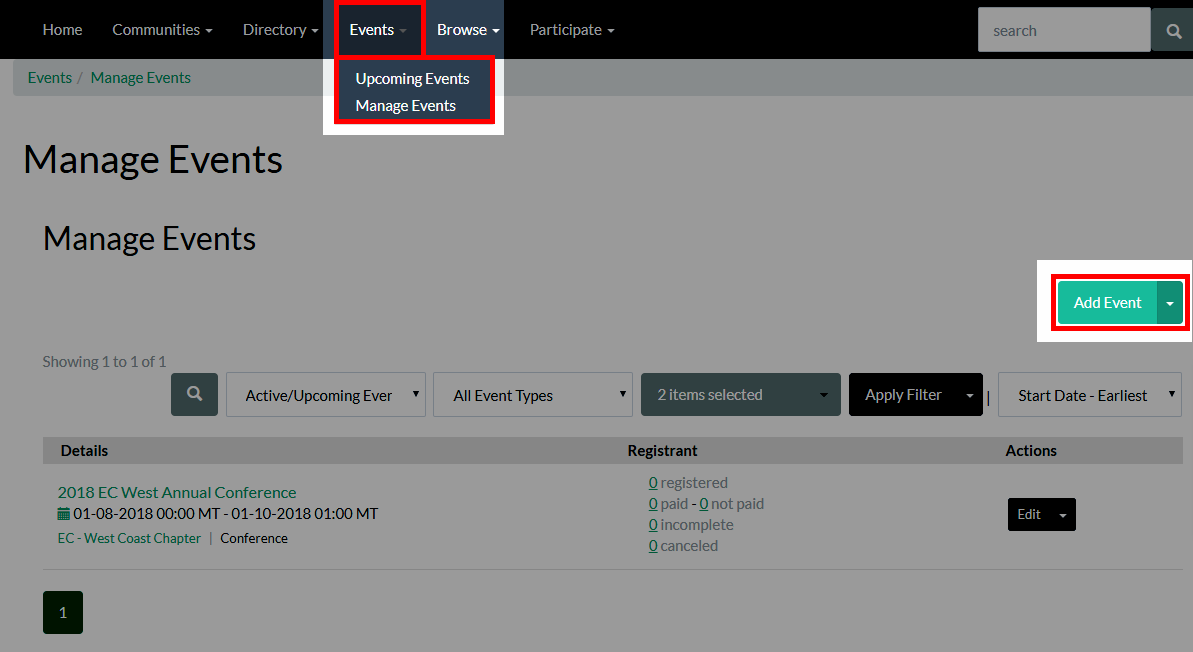Open the All Event Types dropdown
Image resolution: width=1193 pixels, height=652 pixels.
533,395
